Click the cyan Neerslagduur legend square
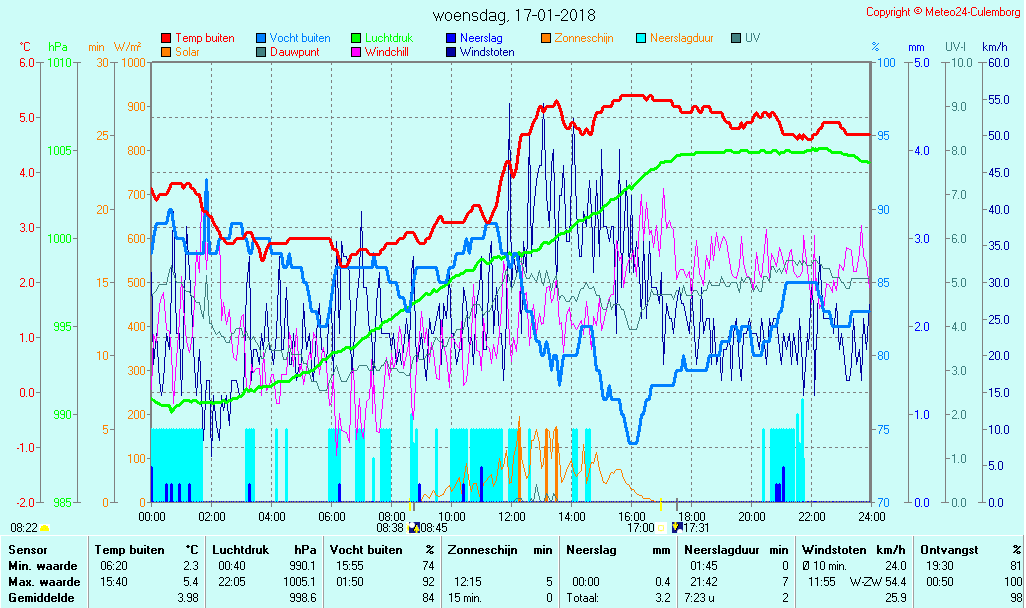The height and width of the screenshot is (608, 1026). (x=642, y=38)
